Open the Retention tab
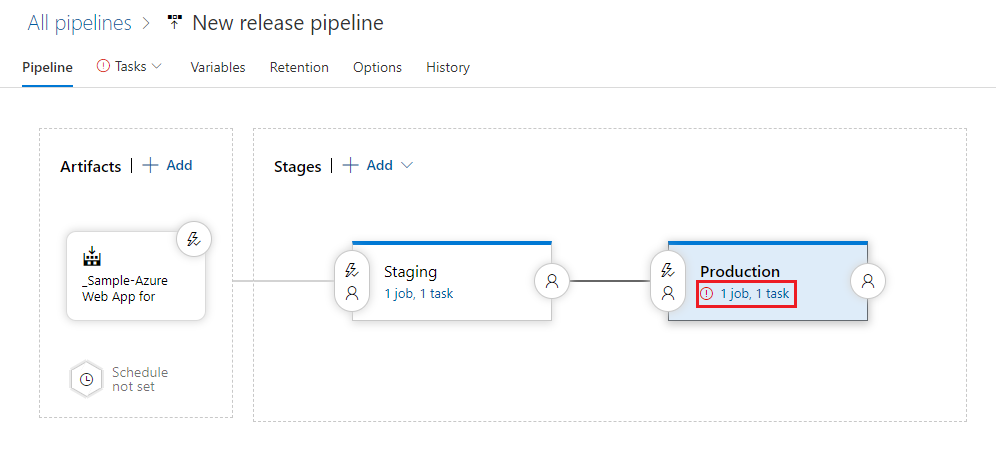 coord(299,67)
